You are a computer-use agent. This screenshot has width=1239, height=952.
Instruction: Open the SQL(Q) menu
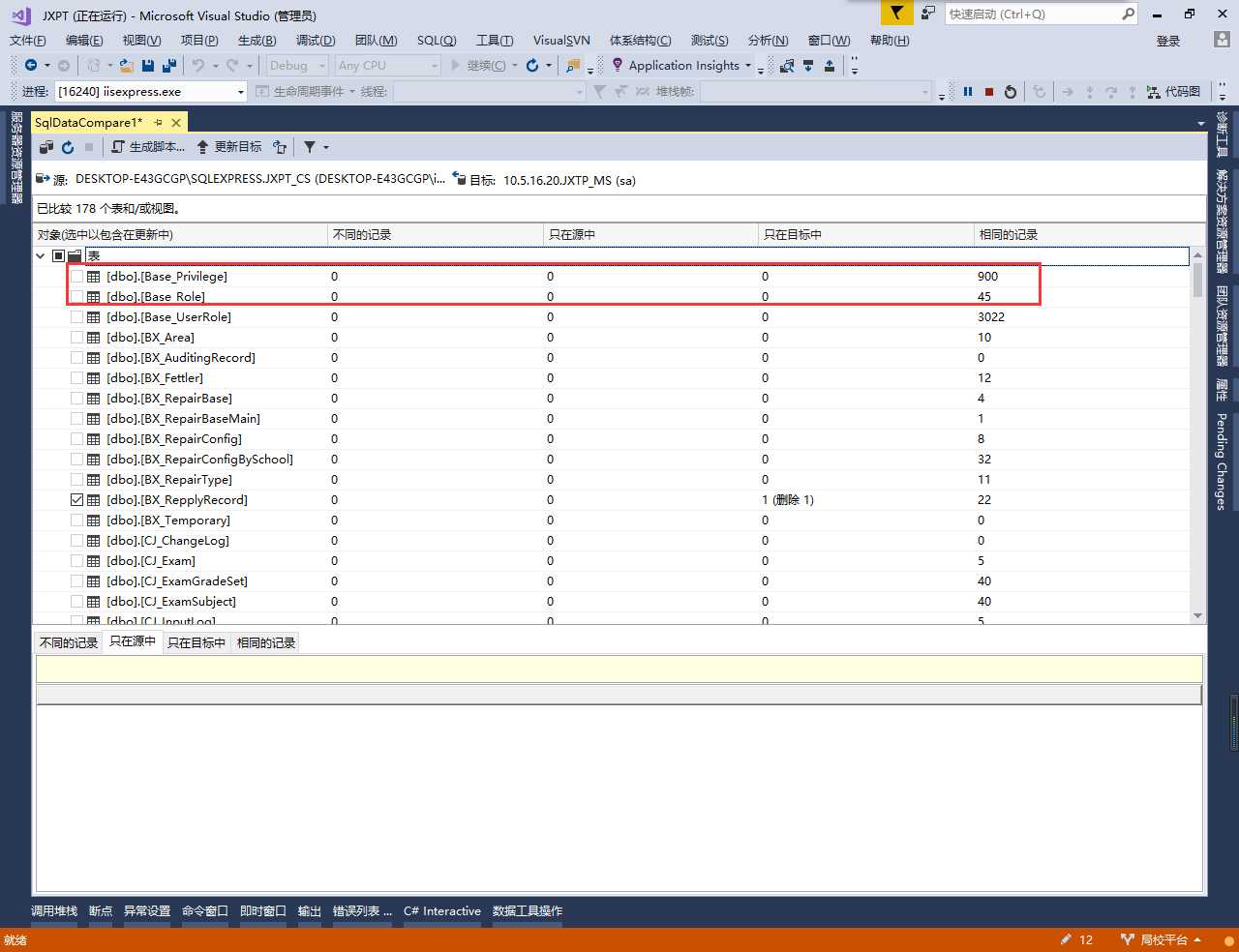tap(437, 40)
